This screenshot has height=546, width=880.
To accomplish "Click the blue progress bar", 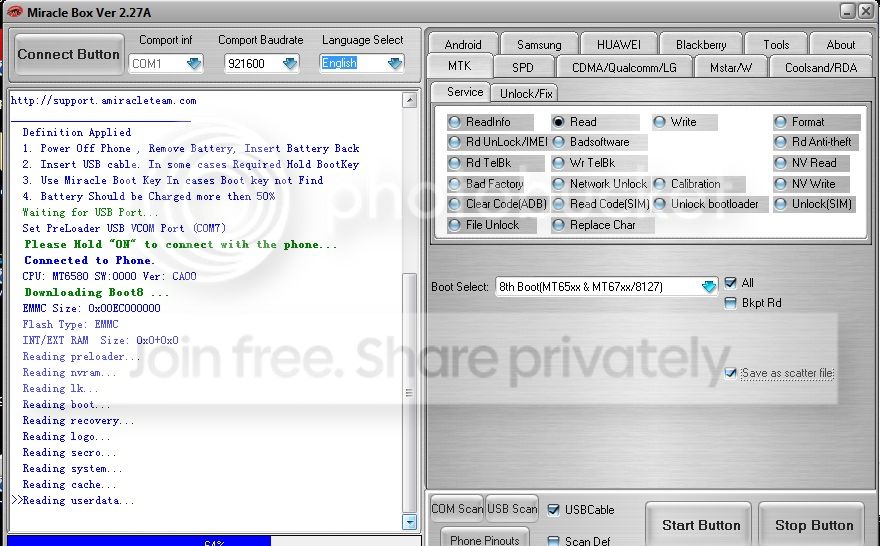I will pyautogui.click(x=138, y=541).
